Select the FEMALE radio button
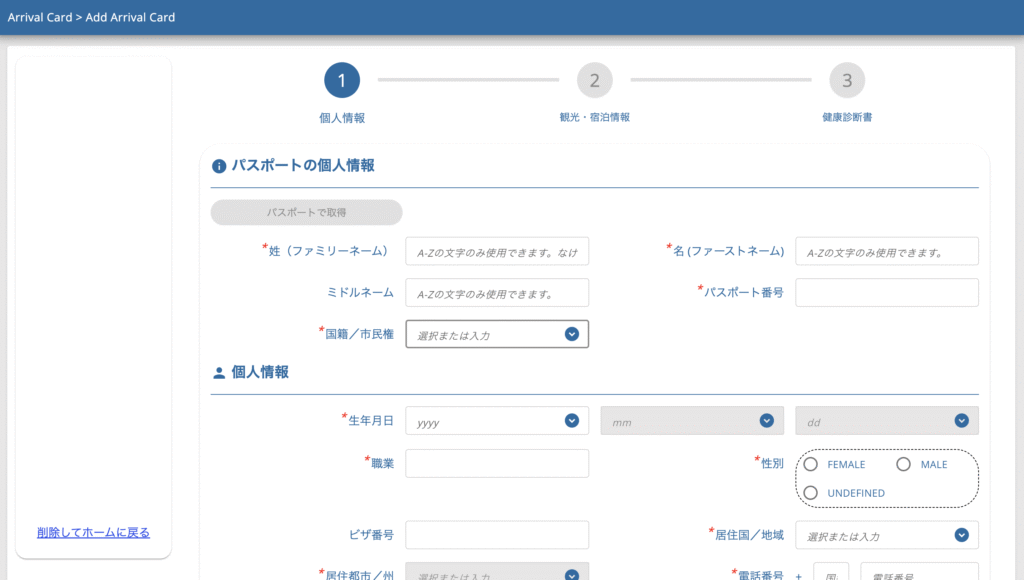This screenshot has width=1024, height=580. click(811, 464)
